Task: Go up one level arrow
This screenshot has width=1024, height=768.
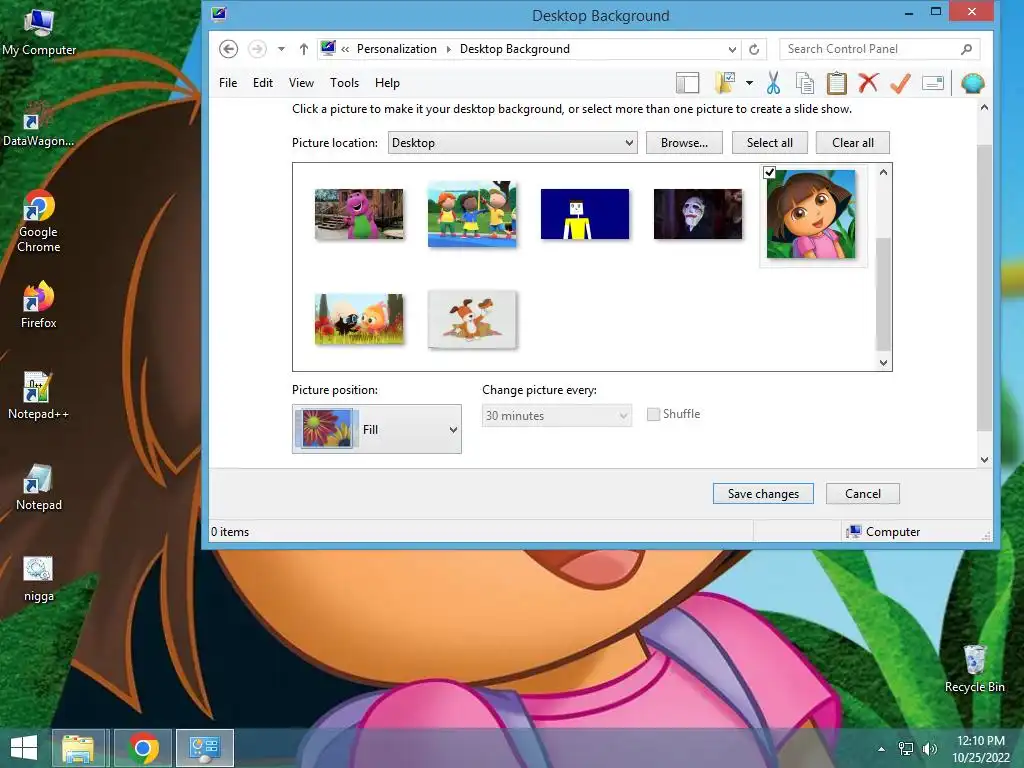Action: click(x=304, y=49)
